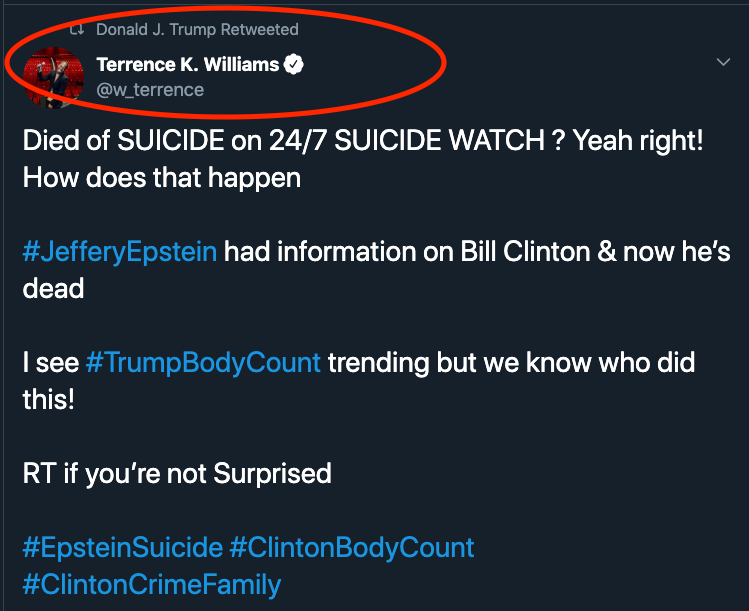749x611 pixels.
Task: Click the Terrence K. Williams display name
Action: pos(187,65)
